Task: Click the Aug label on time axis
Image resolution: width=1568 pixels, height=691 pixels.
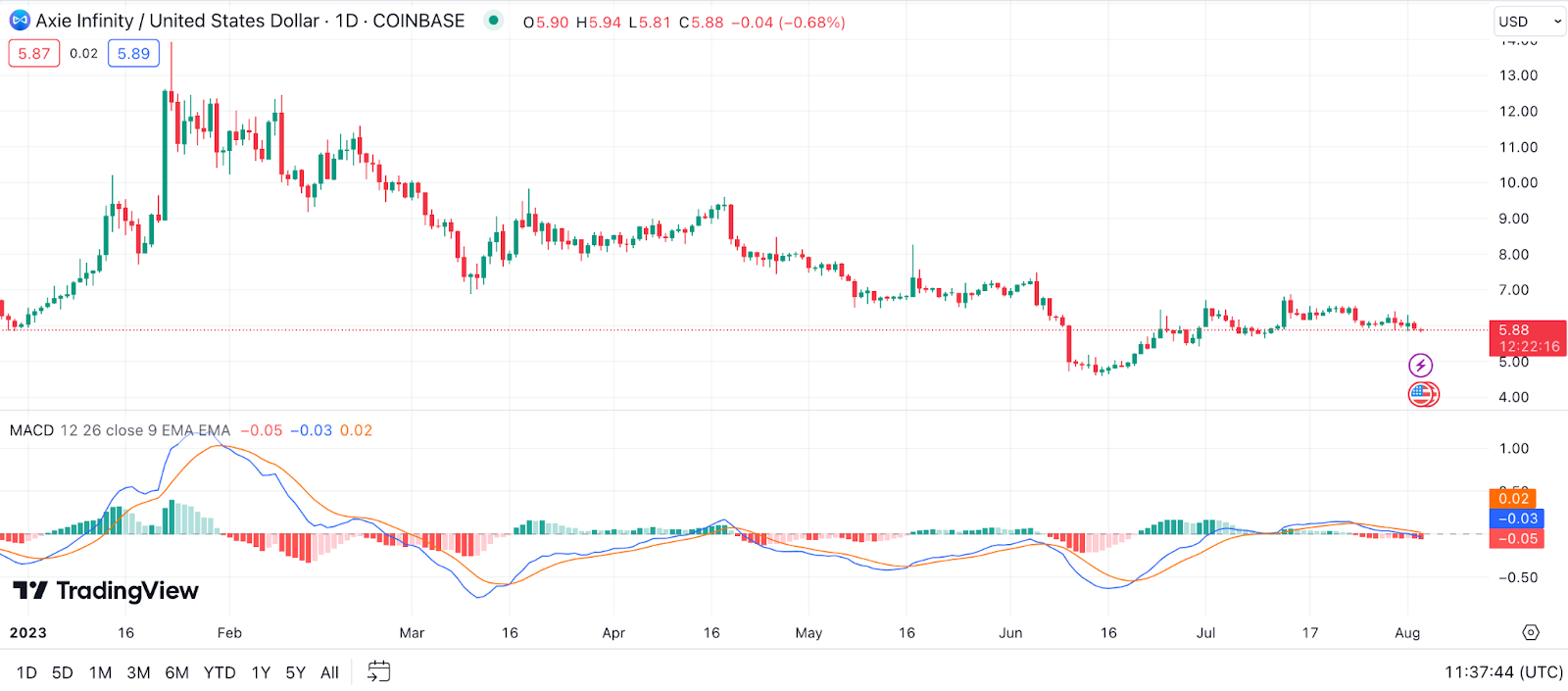Action: click(1407, 633)
